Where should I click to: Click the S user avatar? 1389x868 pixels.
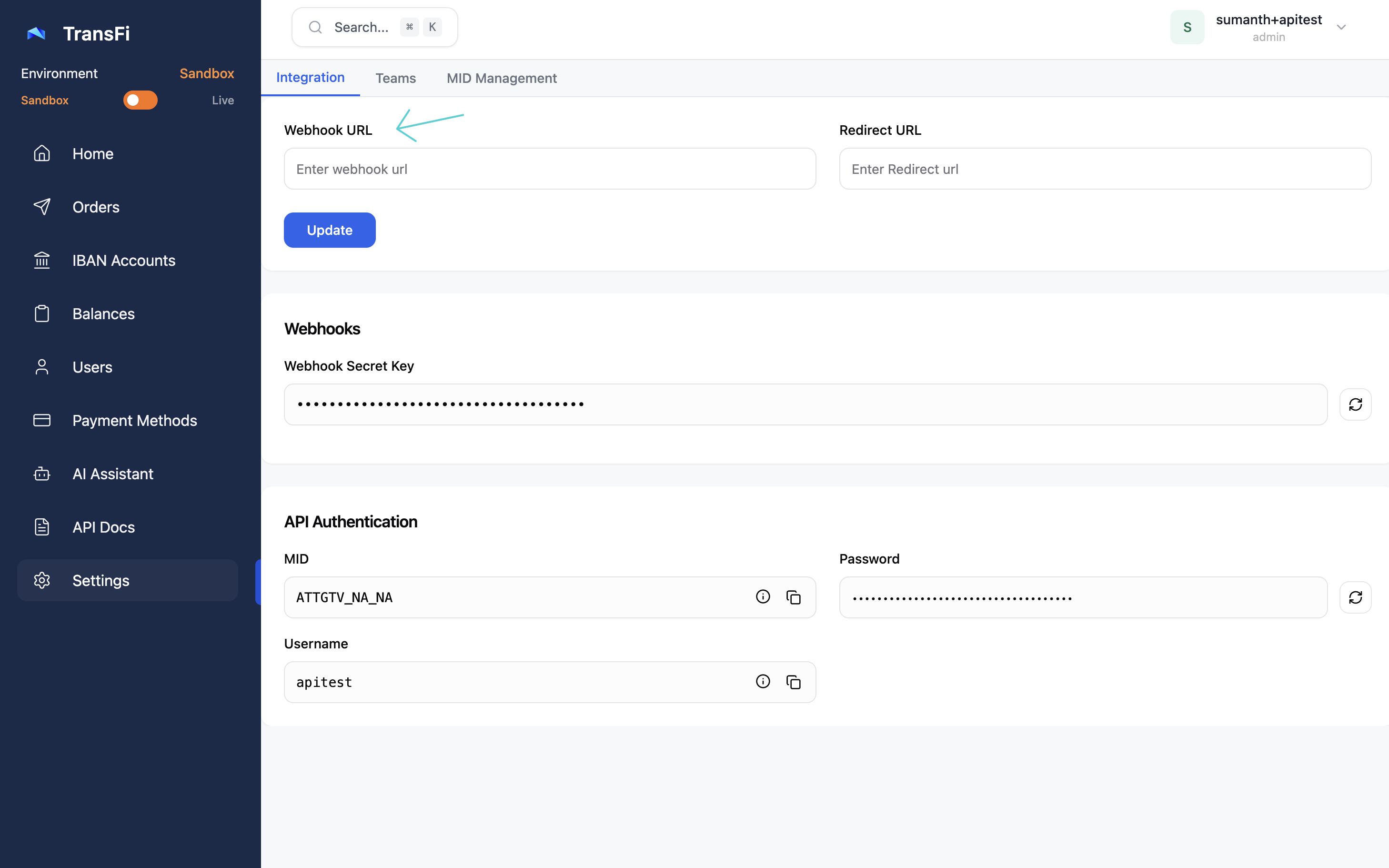(1187, 28)
